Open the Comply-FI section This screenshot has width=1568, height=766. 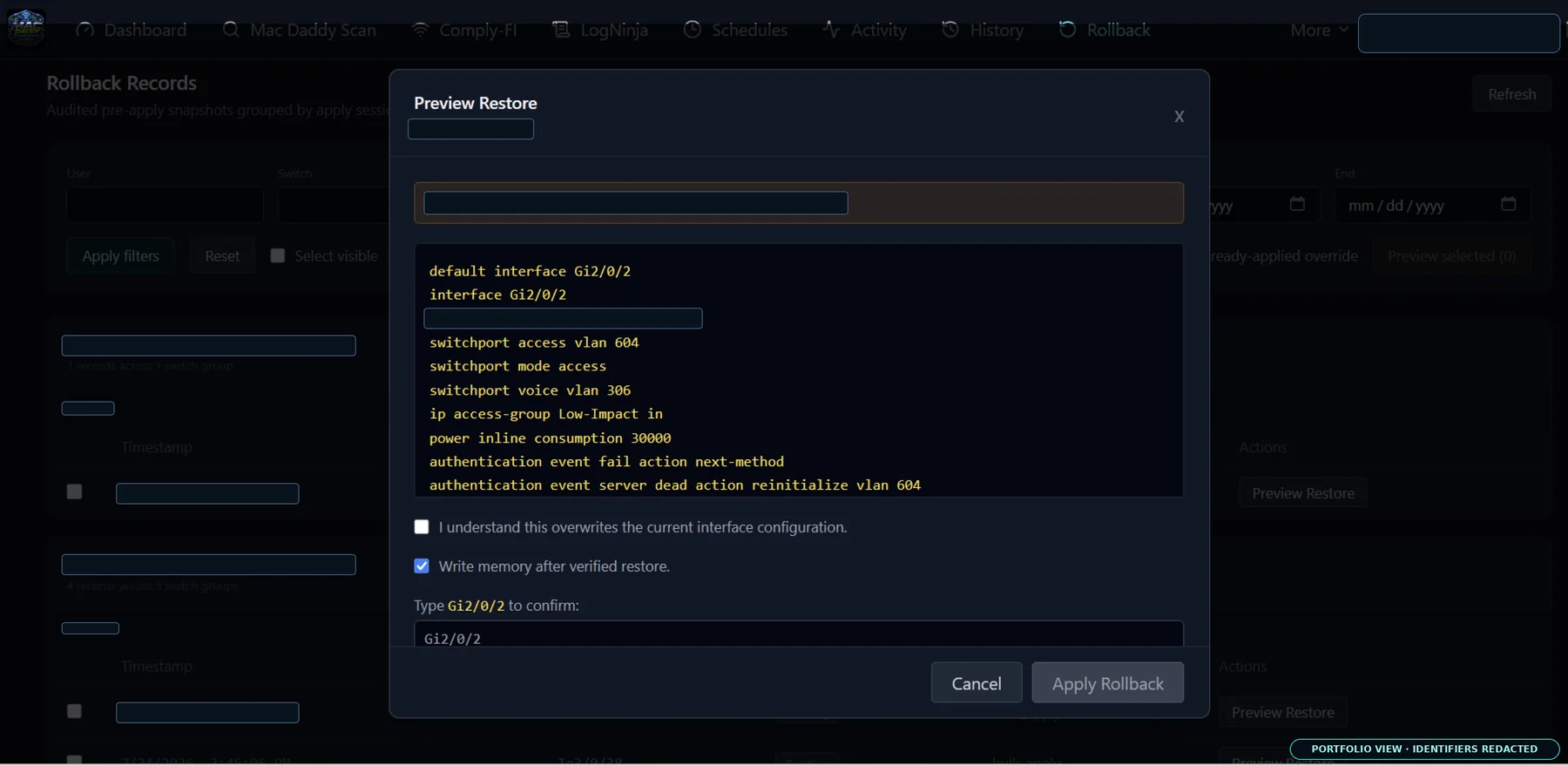coord(464,30)
